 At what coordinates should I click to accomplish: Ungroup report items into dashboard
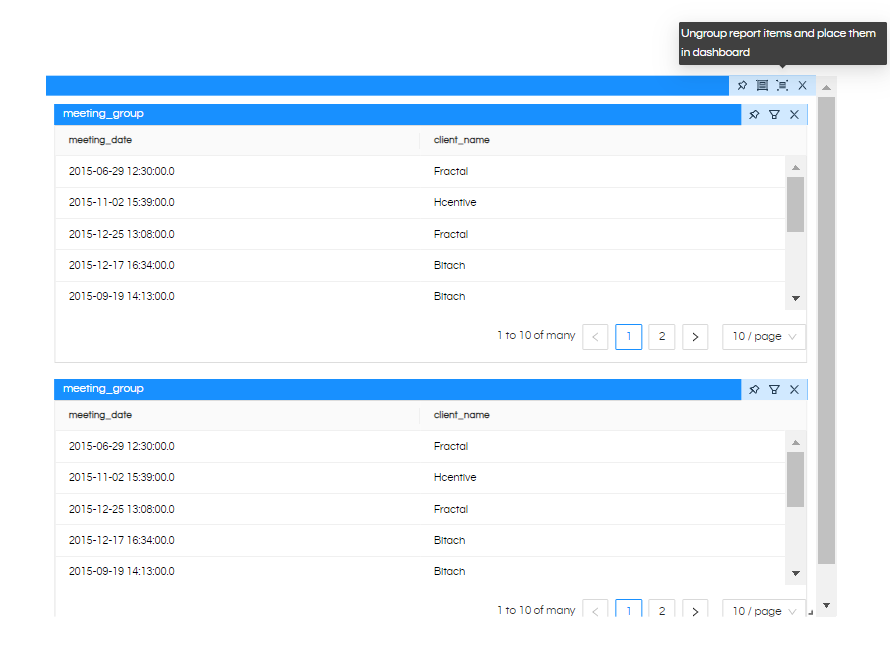point(782,86)
